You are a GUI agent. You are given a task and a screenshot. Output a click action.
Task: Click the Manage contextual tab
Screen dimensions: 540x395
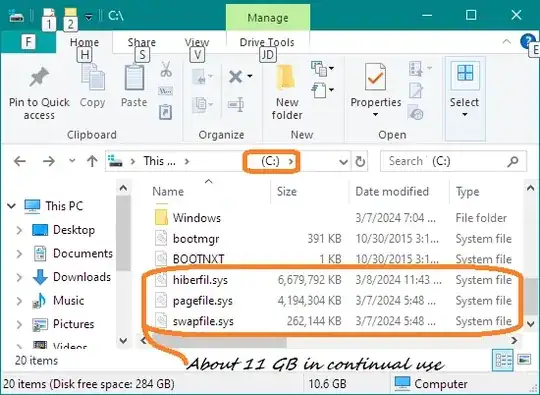[268, 18]
